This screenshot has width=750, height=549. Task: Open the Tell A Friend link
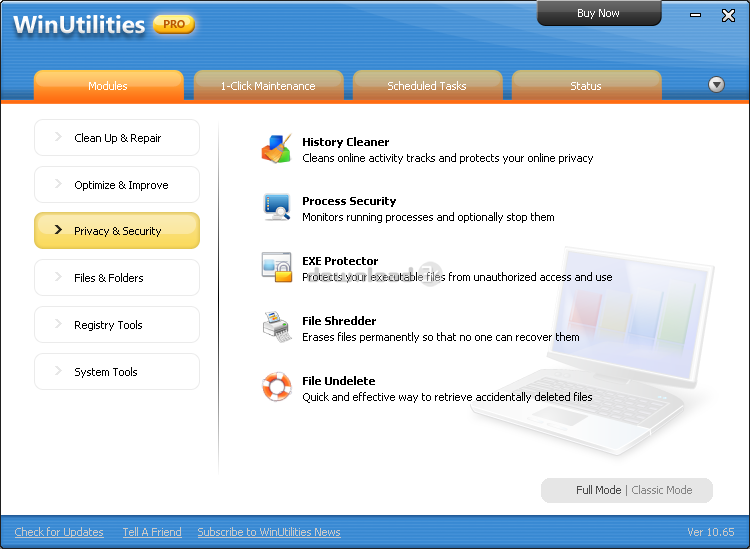coord(152,532)
